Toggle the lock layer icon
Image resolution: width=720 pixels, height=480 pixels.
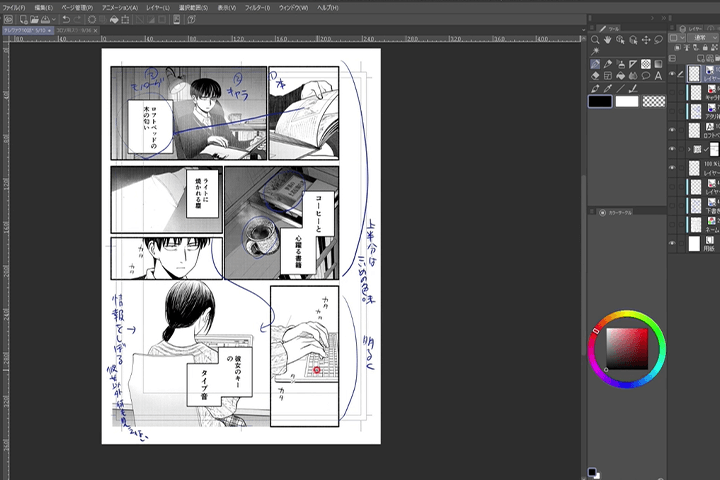click(705, 47)
